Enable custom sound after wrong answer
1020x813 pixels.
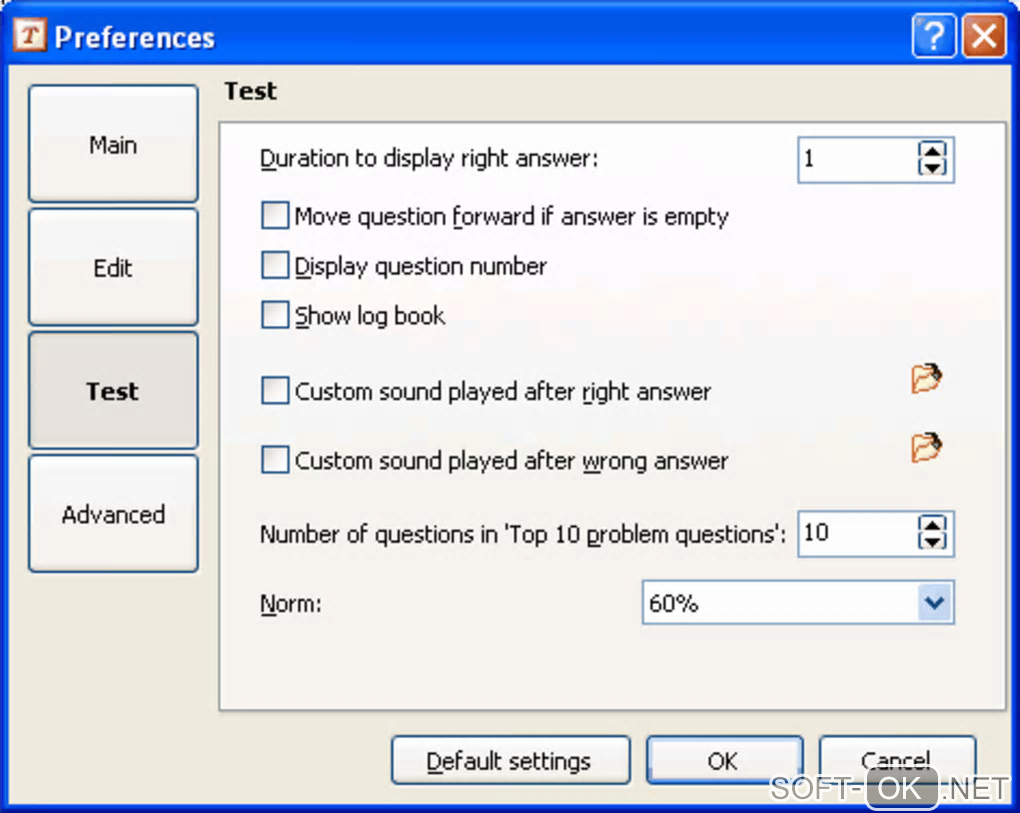tap(275, 461)
